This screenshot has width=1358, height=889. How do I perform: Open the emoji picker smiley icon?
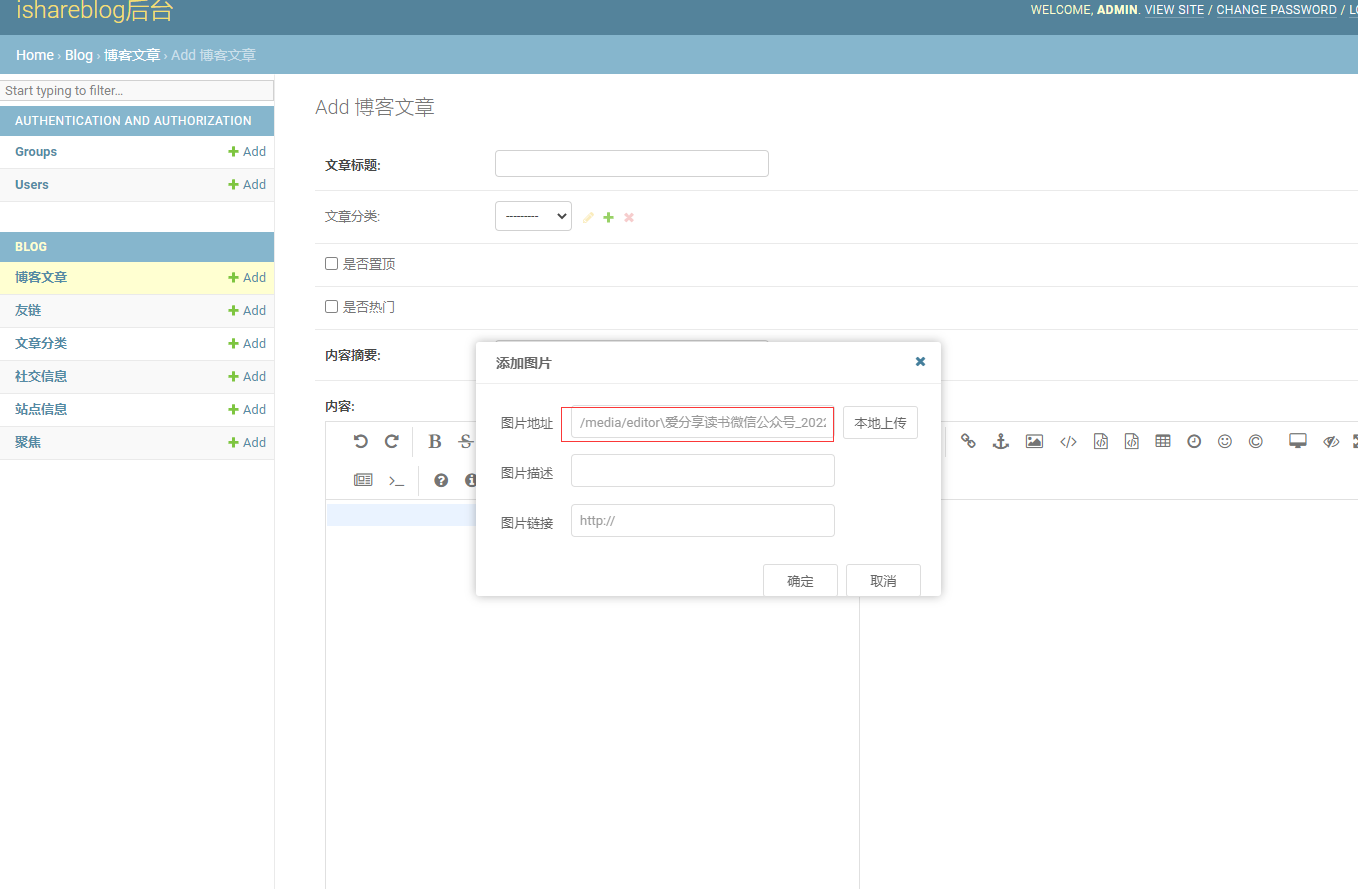[x=1224, y=441]
